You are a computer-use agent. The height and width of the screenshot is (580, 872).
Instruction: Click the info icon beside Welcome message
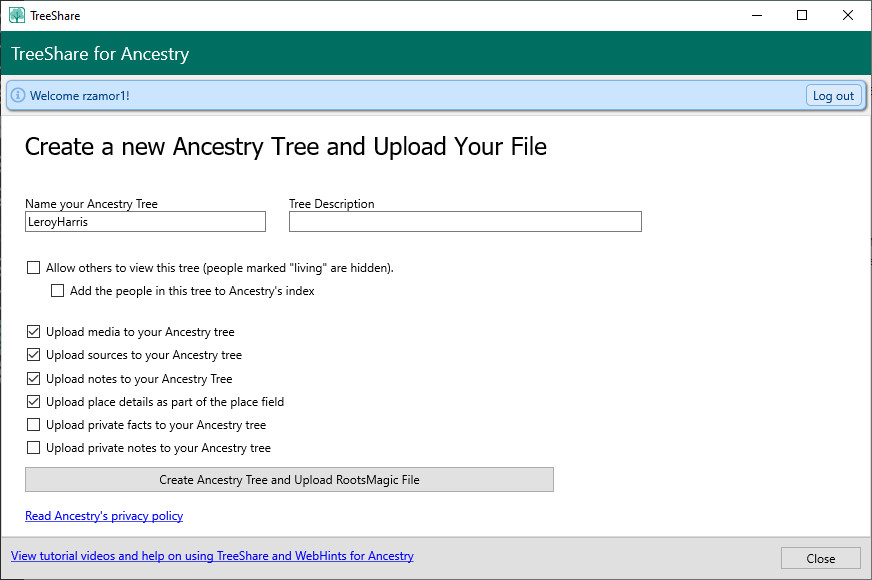point(18,96)
